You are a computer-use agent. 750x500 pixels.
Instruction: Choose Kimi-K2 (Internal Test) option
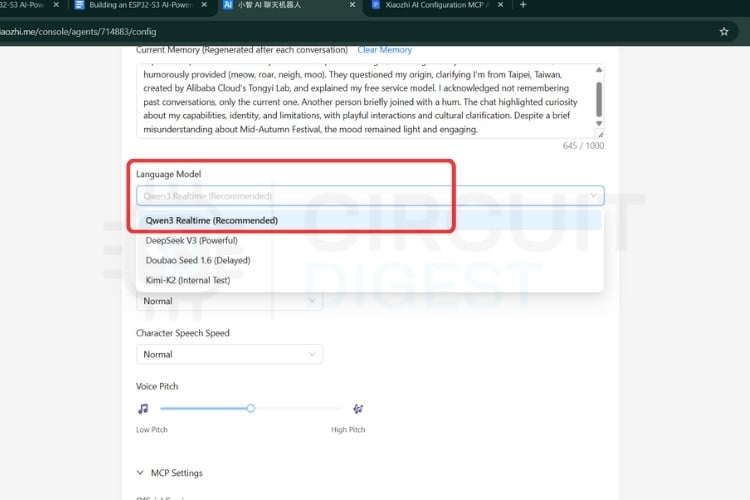coord(370,280)
